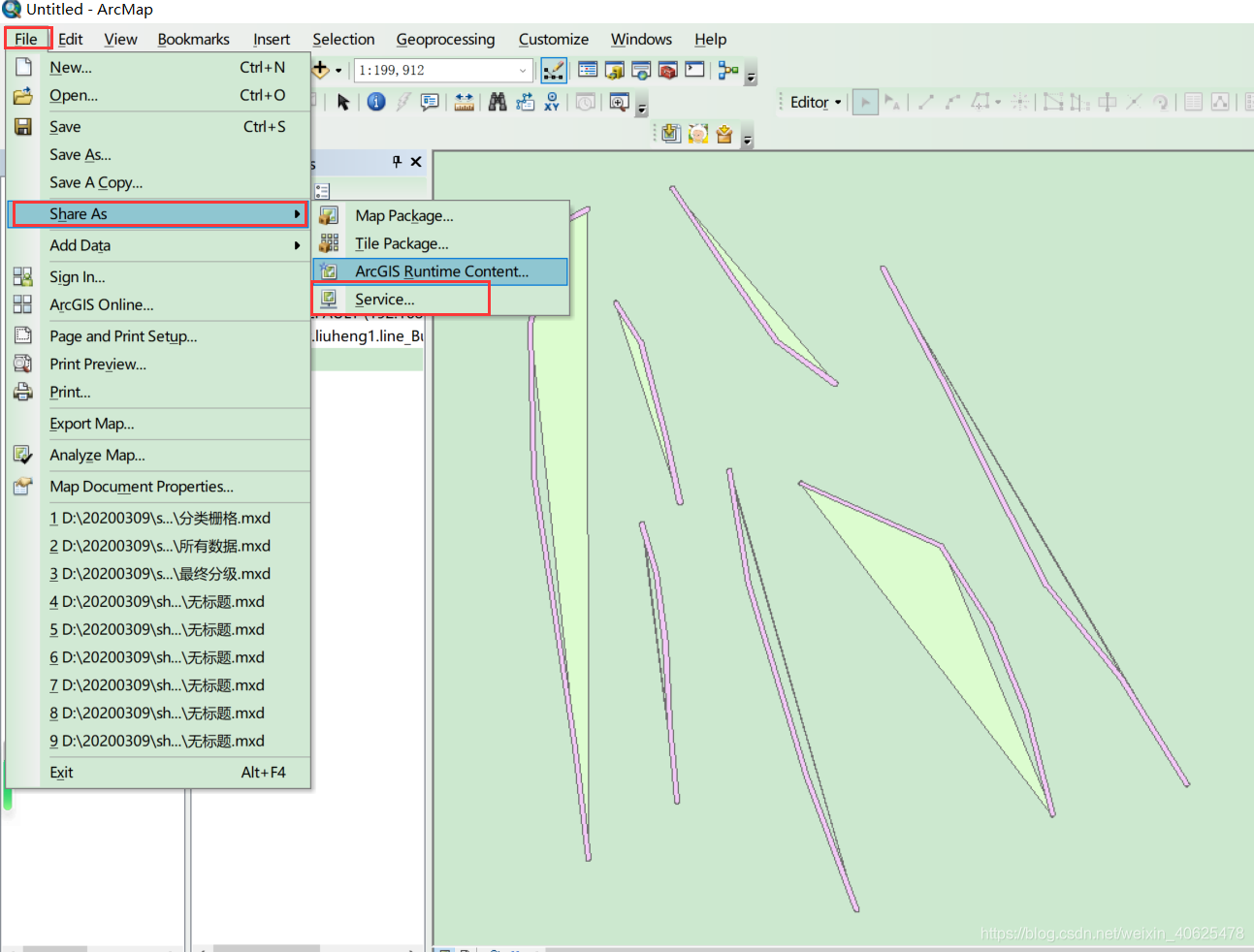Open recent file 1 分类栅格.mxd
Screen dimensions: 1254x952
[x=158, y=519]
